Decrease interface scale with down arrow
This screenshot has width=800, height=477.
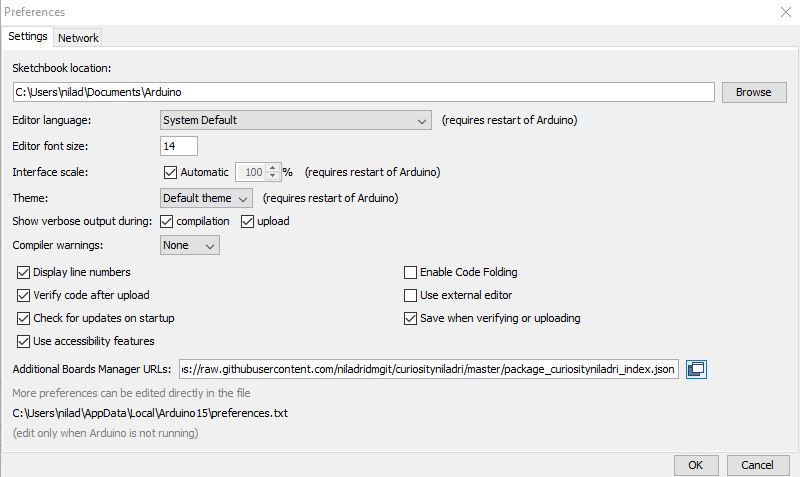tap(272, 176)
